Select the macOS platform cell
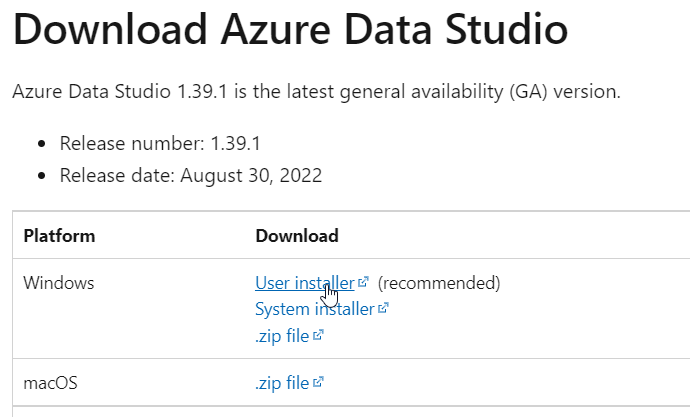The image size is (690, 417). coord(51,382)
